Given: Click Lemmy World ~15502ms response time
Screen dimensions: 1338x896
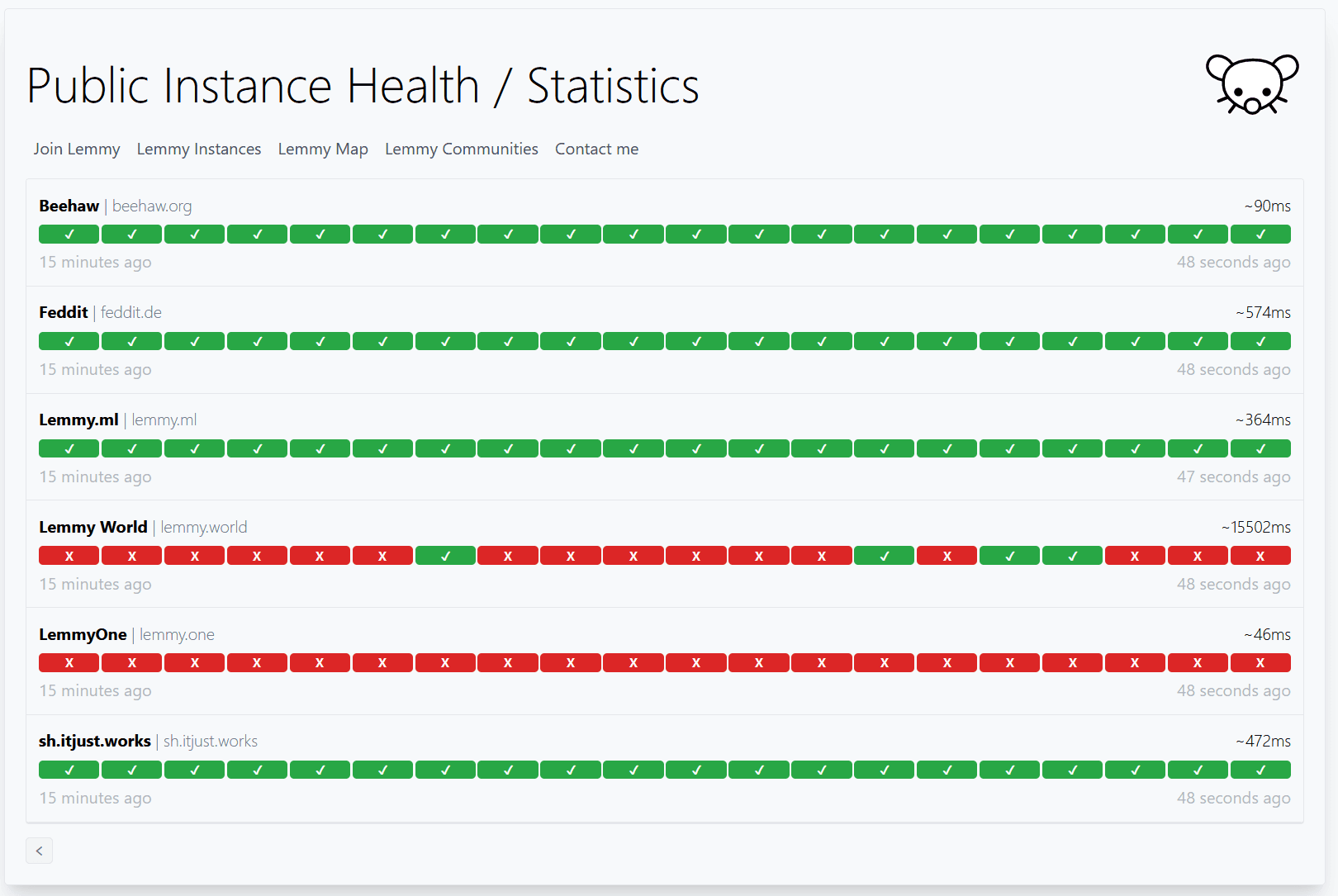Looking at the screenshot, I should 1256,528.
